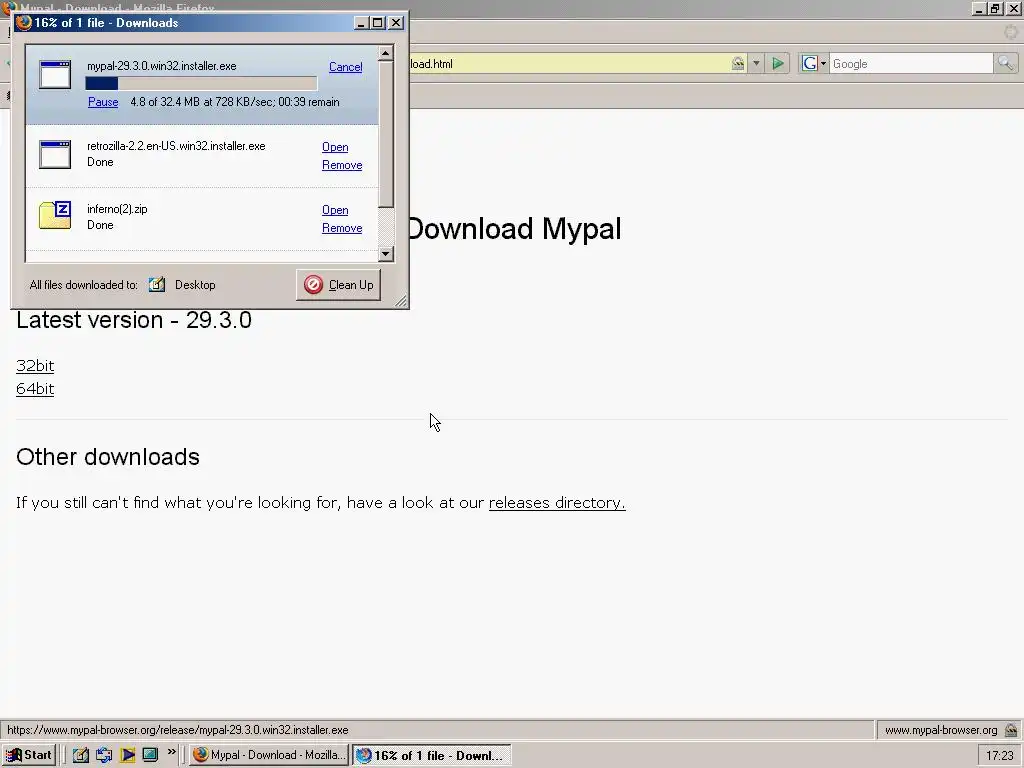
Task: Click the Firefox address bar URL
Action: [568, 63]
